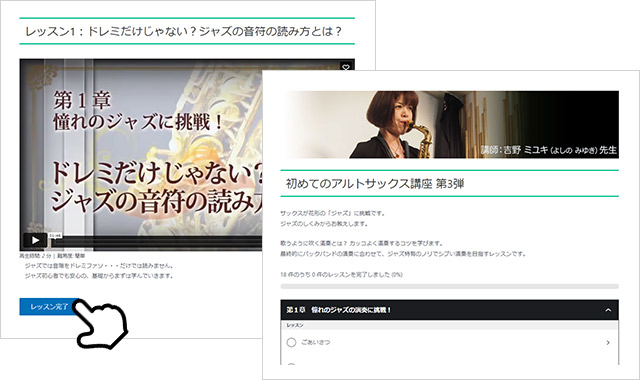Collapse the 第1章 chapter with up chevron
This screenshot has height=380, width=640.
608,310
